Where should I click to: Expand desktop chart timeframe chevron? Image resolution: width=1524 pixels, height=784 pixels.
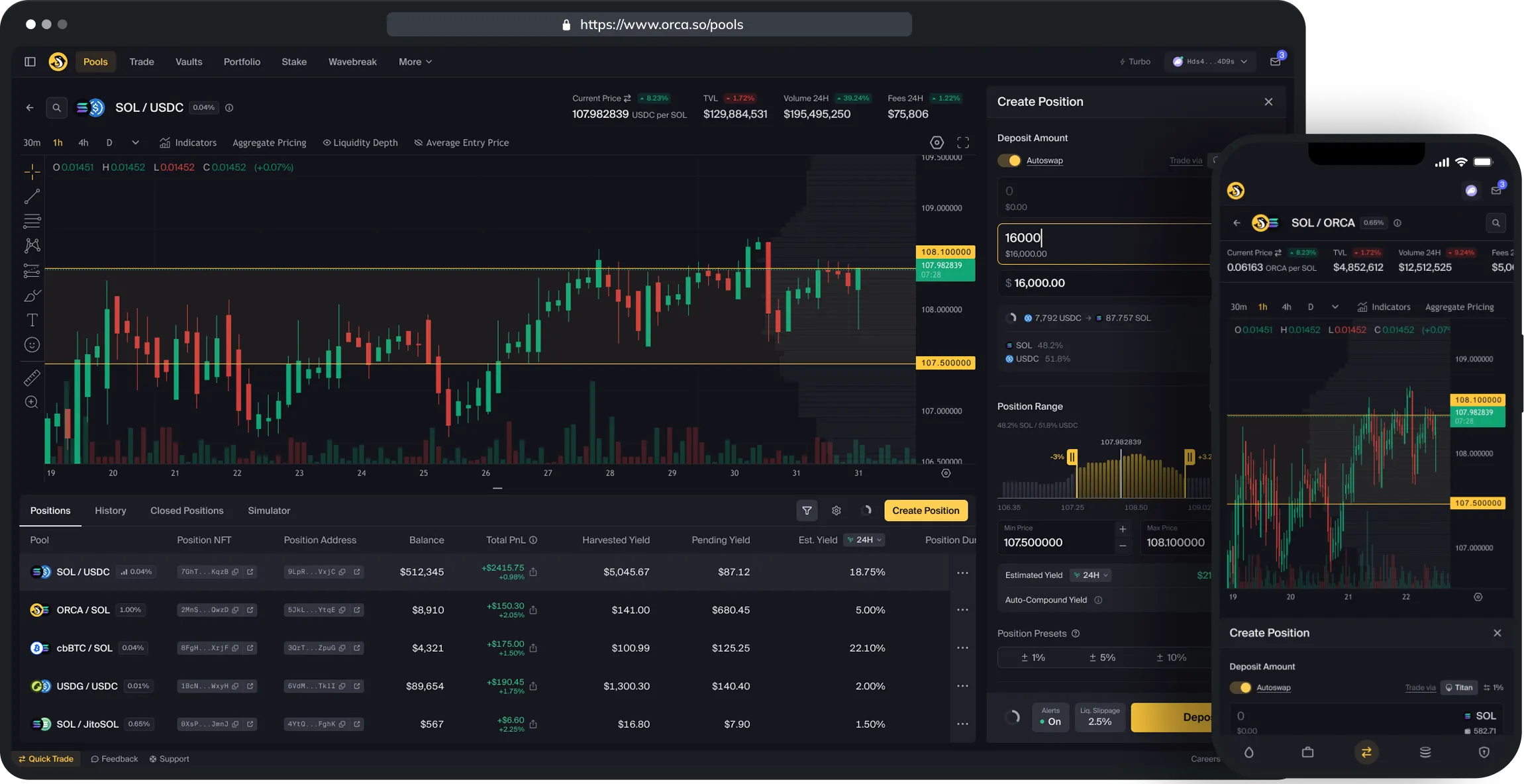135,142
